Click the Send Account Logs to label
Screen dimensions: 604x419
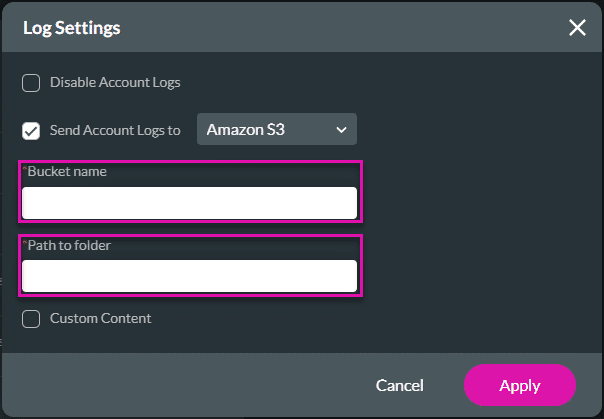(115, 130)
